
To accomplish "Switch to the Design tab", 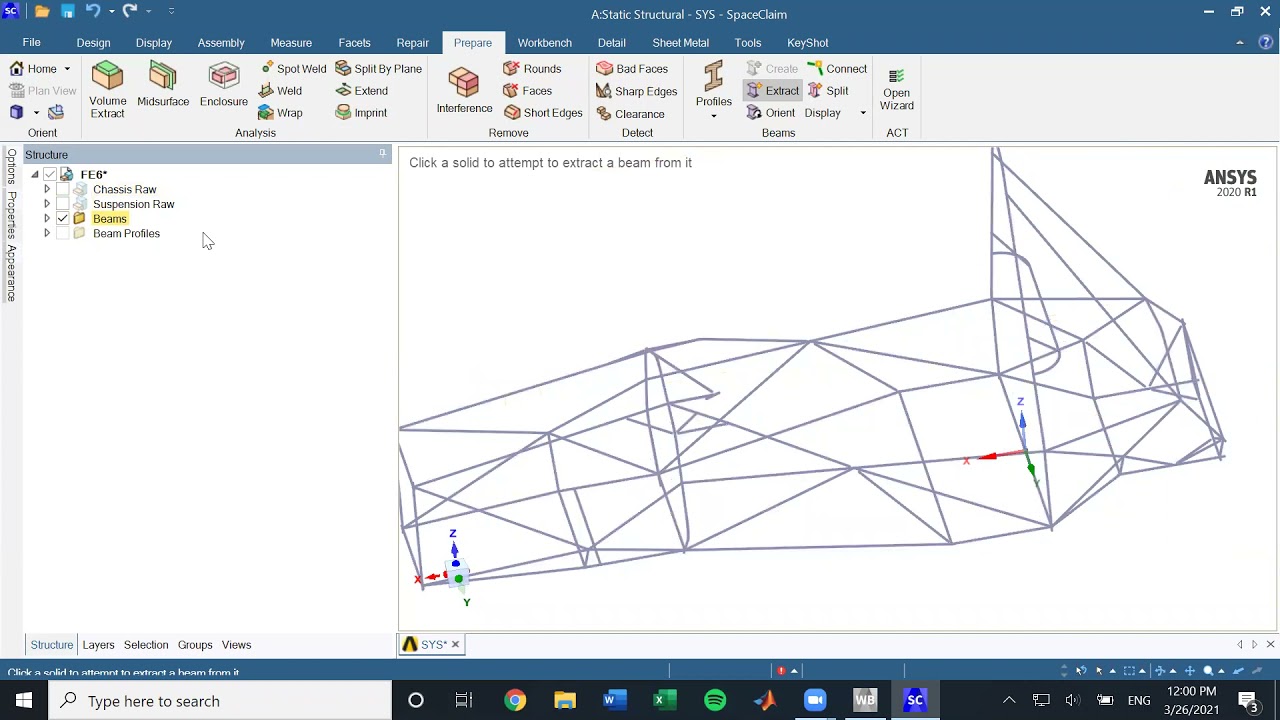I will 93,43.
